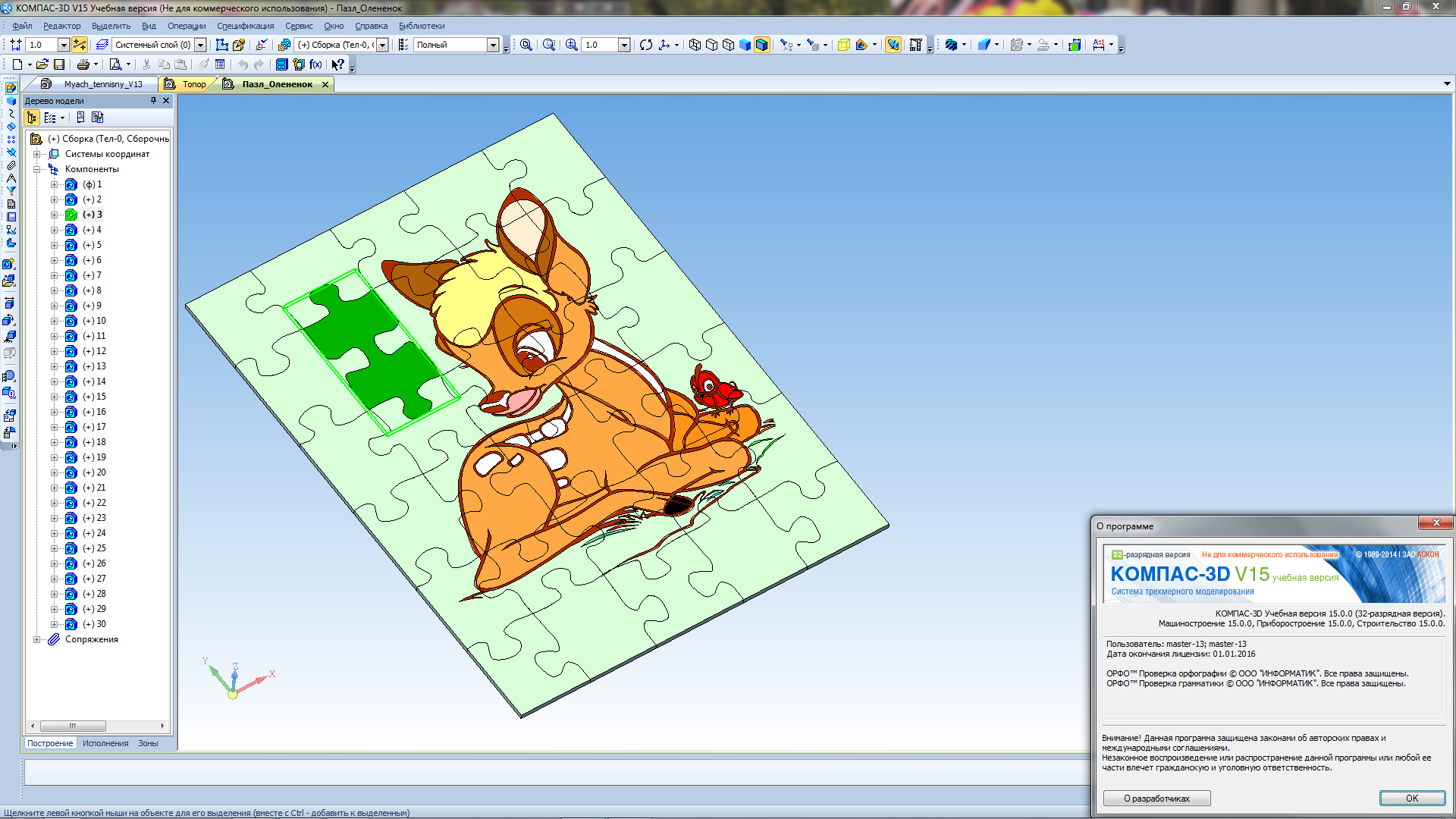Close the О программе dialog
Image resolution: width=1456 pixels, height=819 pixels.
click(1436, 522)
